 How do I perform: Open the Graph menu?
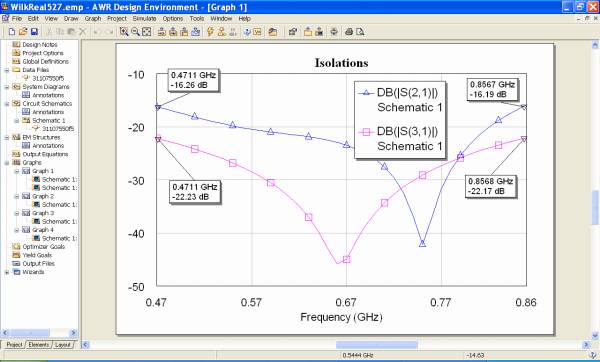tap(93, 18)
